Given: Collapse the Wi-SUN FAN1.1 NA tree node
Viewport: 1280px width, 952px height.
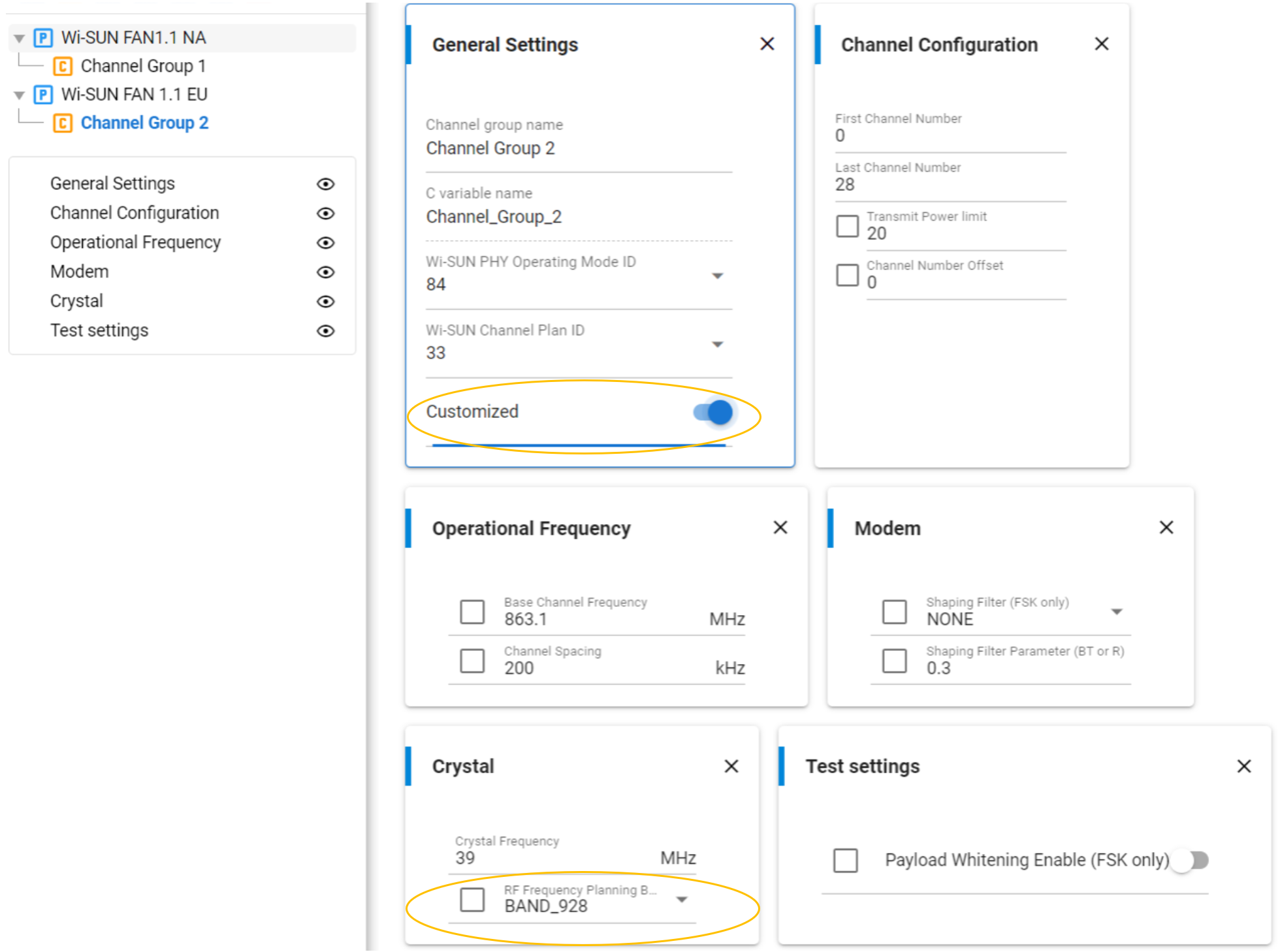Looking at the screenshot, I should (x=20, y=39).
